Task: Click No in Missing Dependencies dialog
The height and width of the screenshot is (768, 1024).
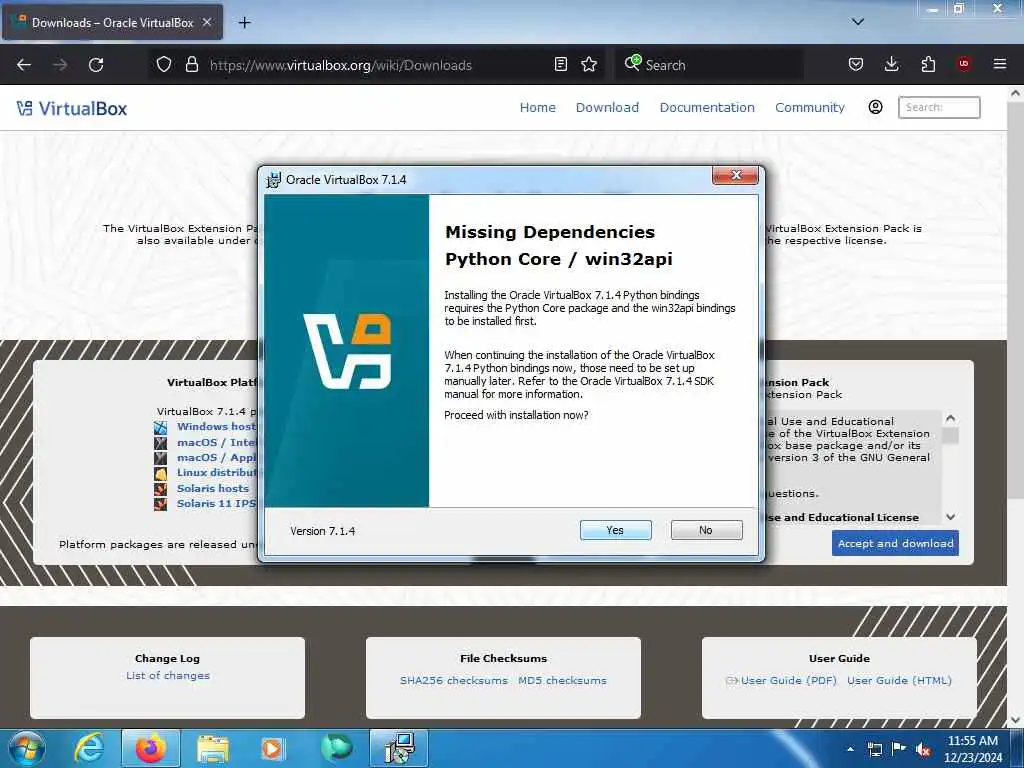Action: coord(706,530)
